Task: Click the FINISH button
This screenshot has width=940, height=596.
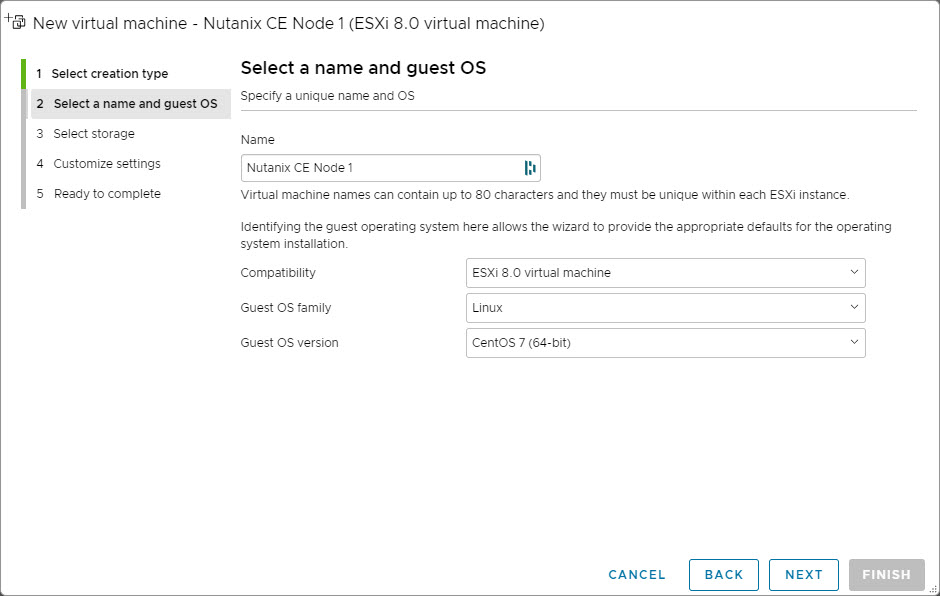Action: [x=886, y=574]
